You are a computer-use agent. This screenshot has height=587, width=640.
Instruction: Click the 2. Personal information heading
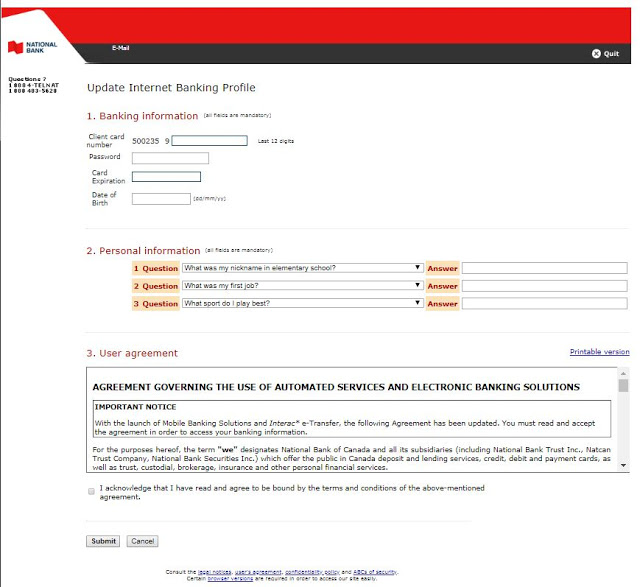coord(143,251)
